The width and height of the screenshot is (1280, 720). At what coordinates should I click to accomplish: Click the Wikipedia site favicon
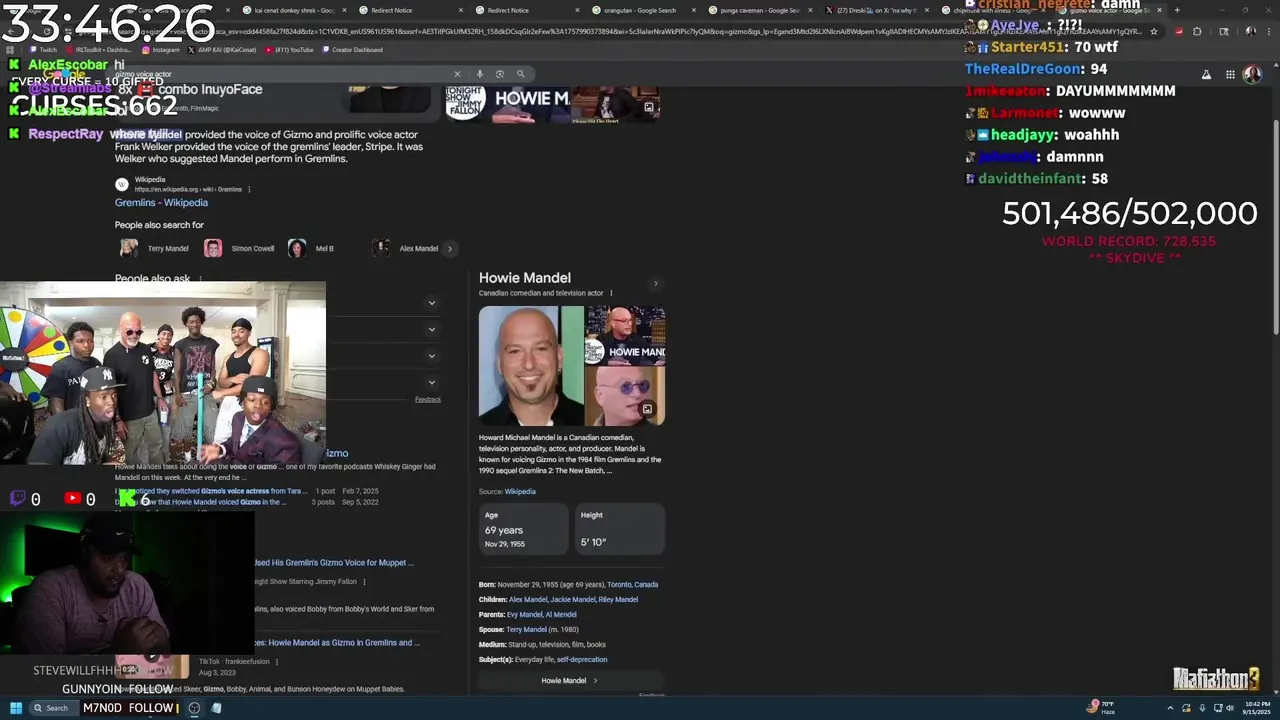coord(122,184)
